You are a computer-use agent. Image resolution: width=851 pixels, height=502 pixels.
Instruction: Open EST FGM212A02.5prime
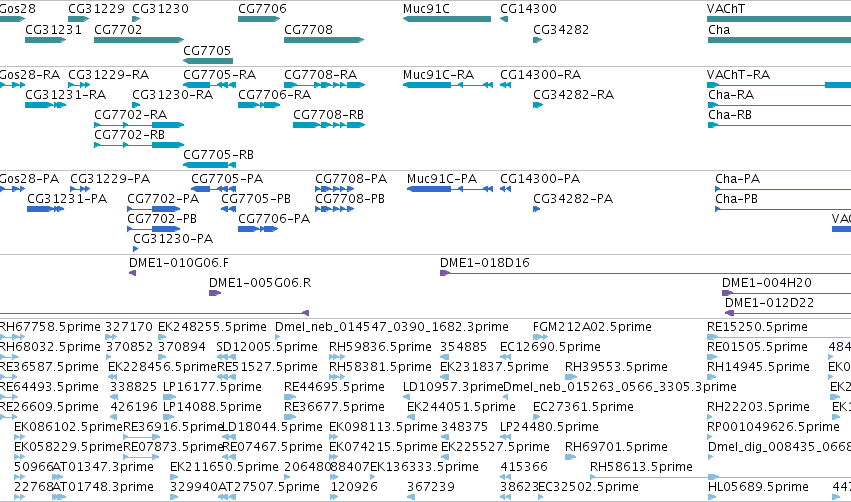540,337
